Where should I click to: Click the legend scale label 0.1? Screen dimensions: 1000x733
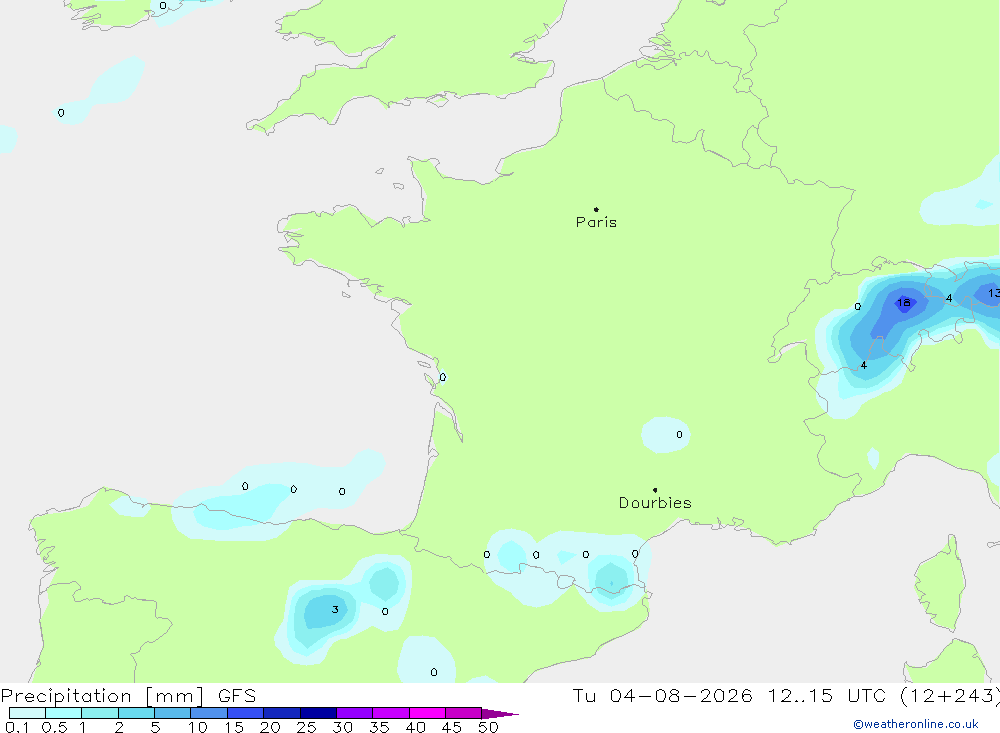[17, 727]
